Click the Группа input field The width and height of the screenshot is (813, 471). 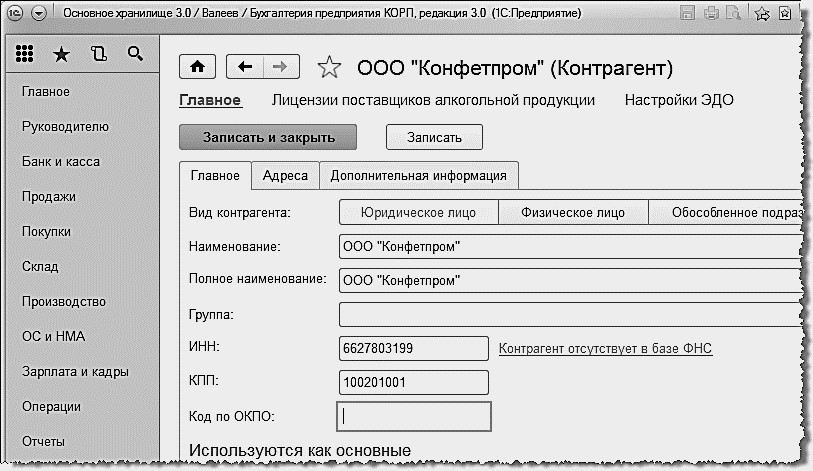click(x=570, y=314)
